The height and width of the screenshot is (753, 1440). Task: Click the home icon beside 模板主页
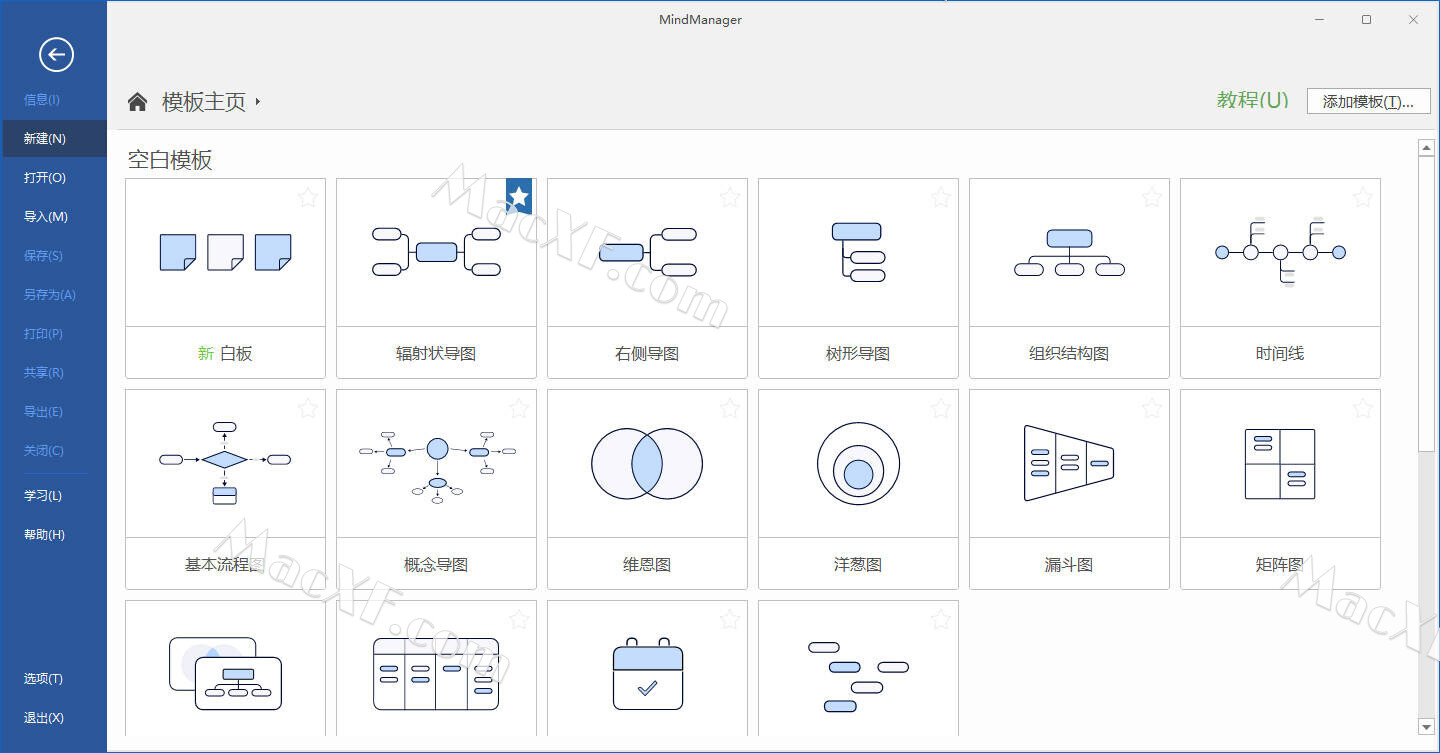[x=138, y=101]
